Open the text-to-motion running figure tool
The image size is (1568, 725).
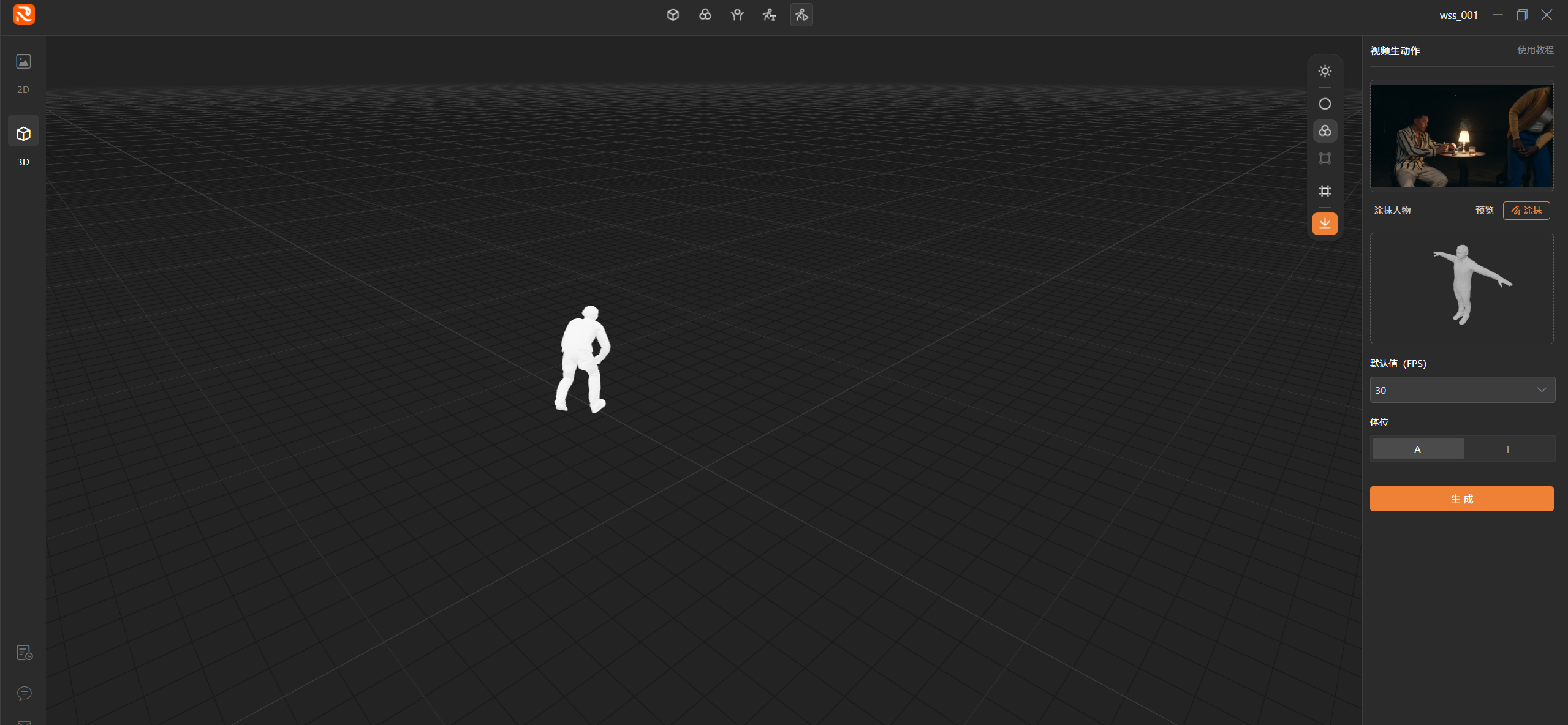(x=770, y=15)
